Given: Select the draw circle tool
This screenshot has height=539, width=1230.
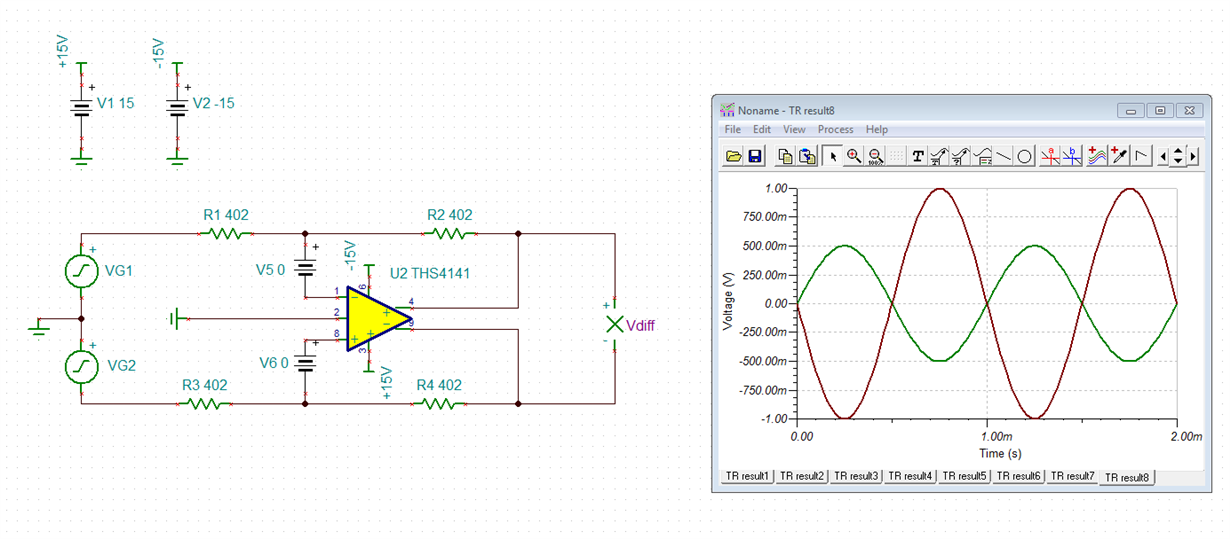Looking at the screenshot, I should point(1025,156).
